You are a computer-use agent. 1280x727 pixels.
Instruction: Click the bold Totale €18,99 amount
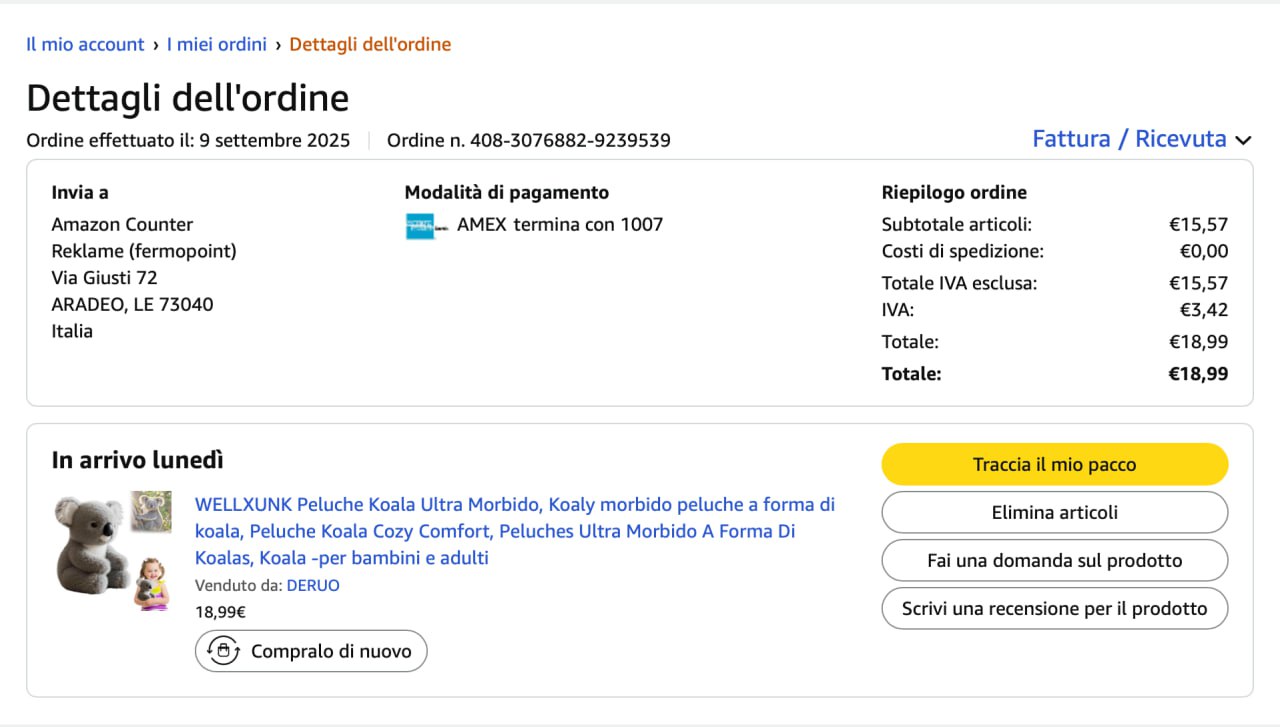pos(1198,374)
